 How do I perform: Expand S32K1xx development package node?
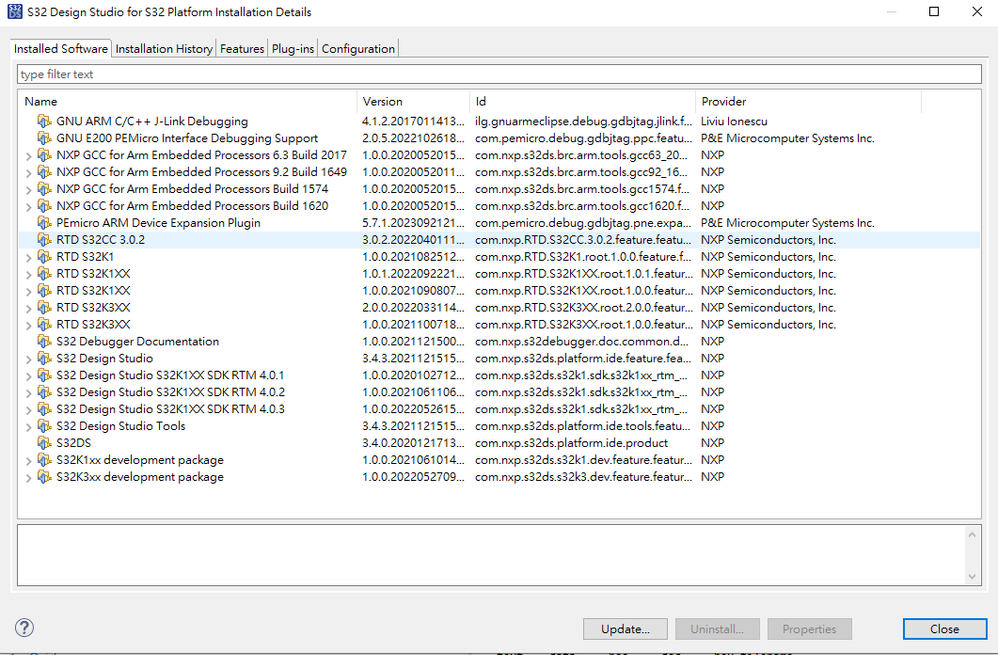pyautogui.click(x=28, y=461)
